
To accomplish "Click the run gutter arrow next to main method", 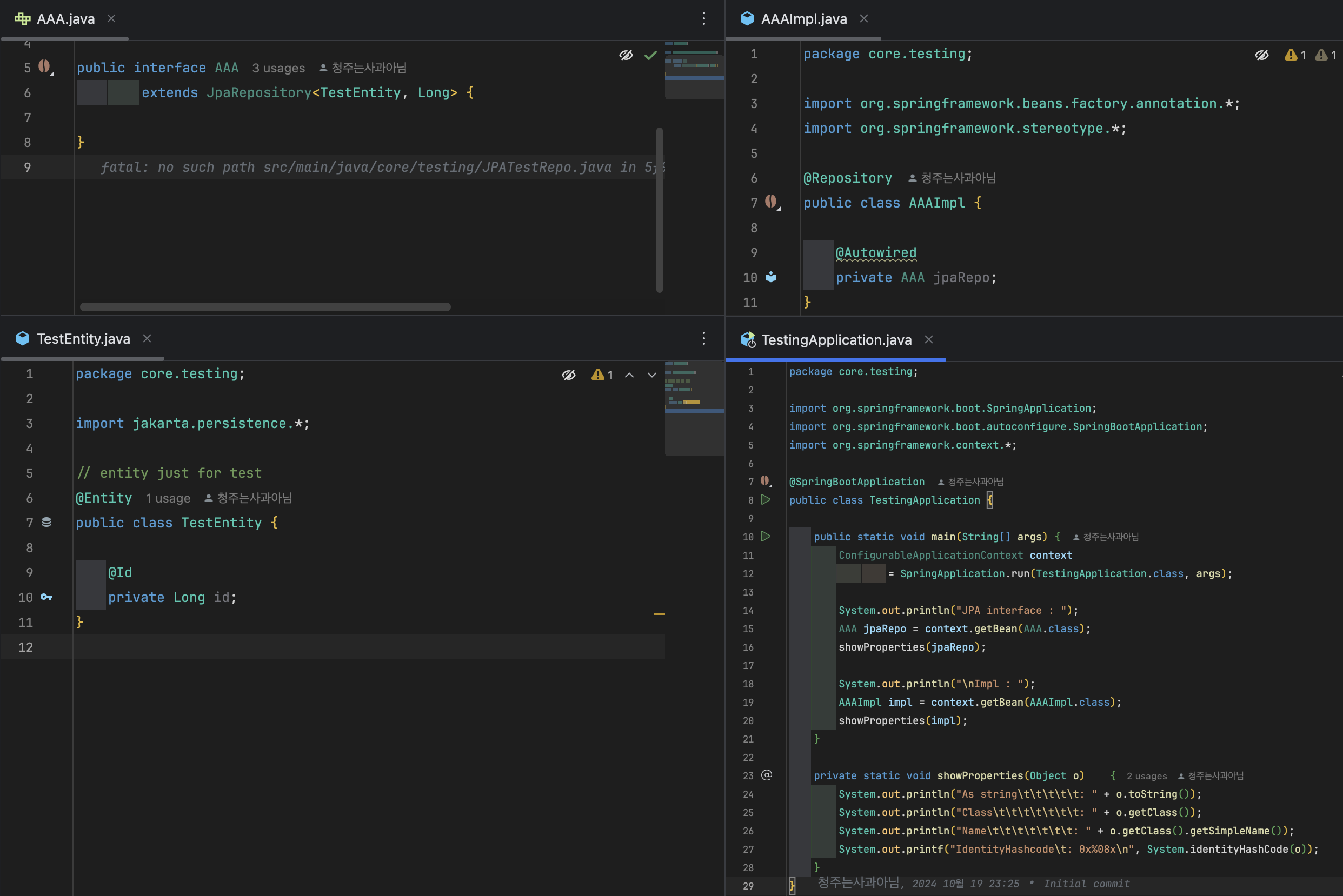I will 766,537.
